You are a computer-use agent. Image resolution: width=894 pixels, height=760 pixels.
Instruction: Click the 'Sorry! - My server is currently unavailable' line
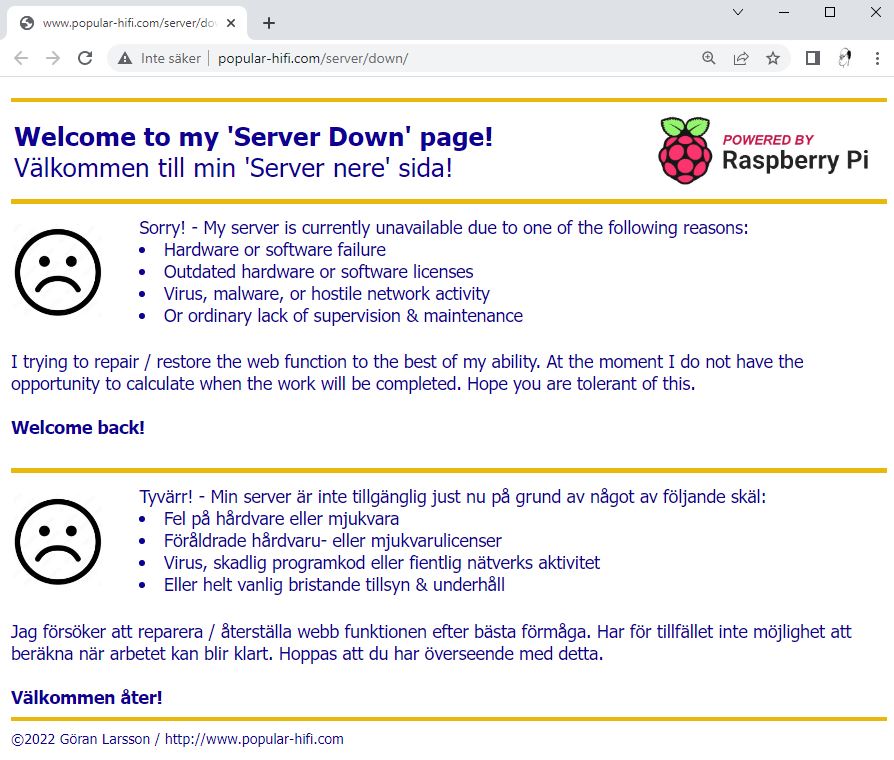pos(444,227)
